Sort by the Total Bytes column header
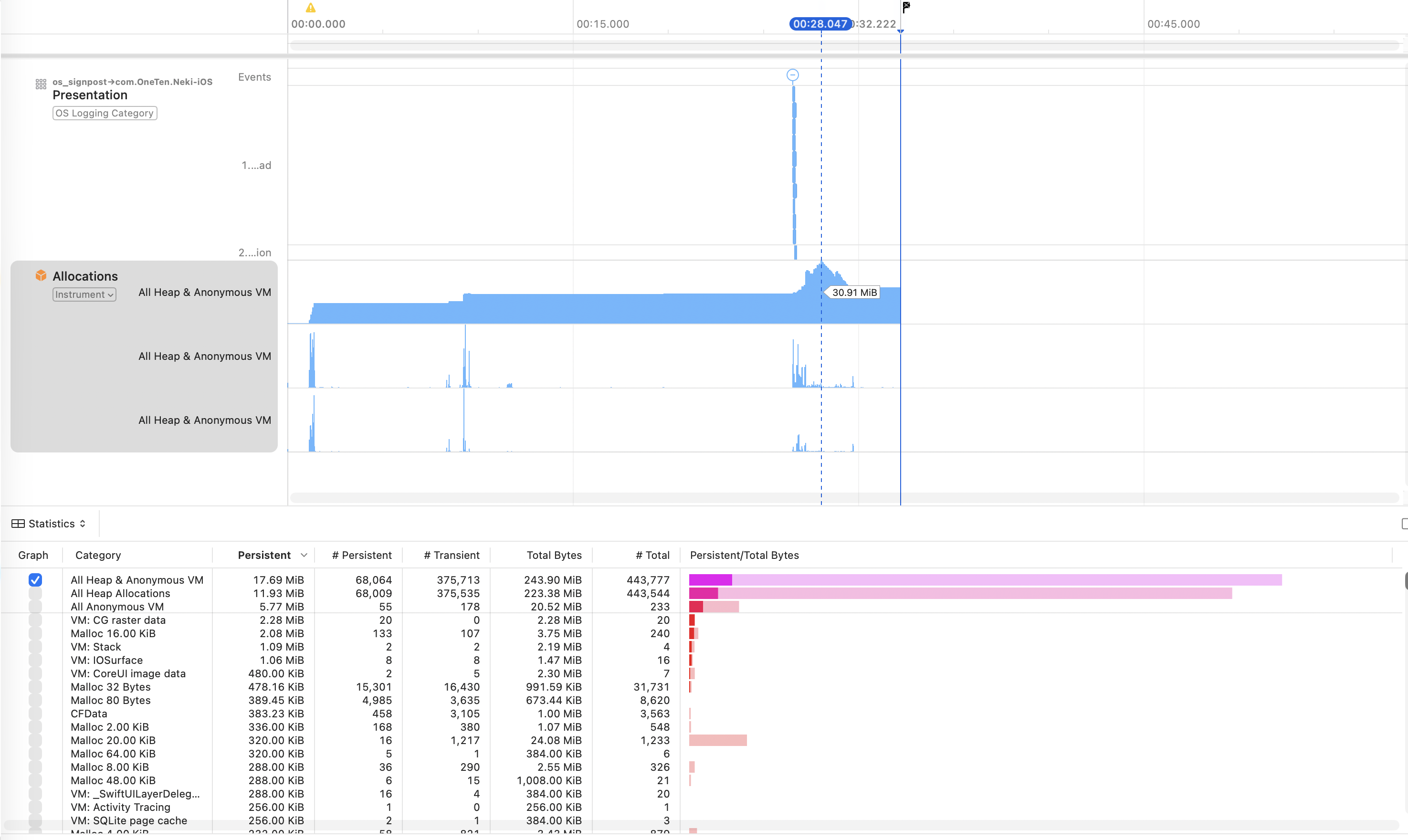The height and width of the screenshot is (840, 1408). 554,555
